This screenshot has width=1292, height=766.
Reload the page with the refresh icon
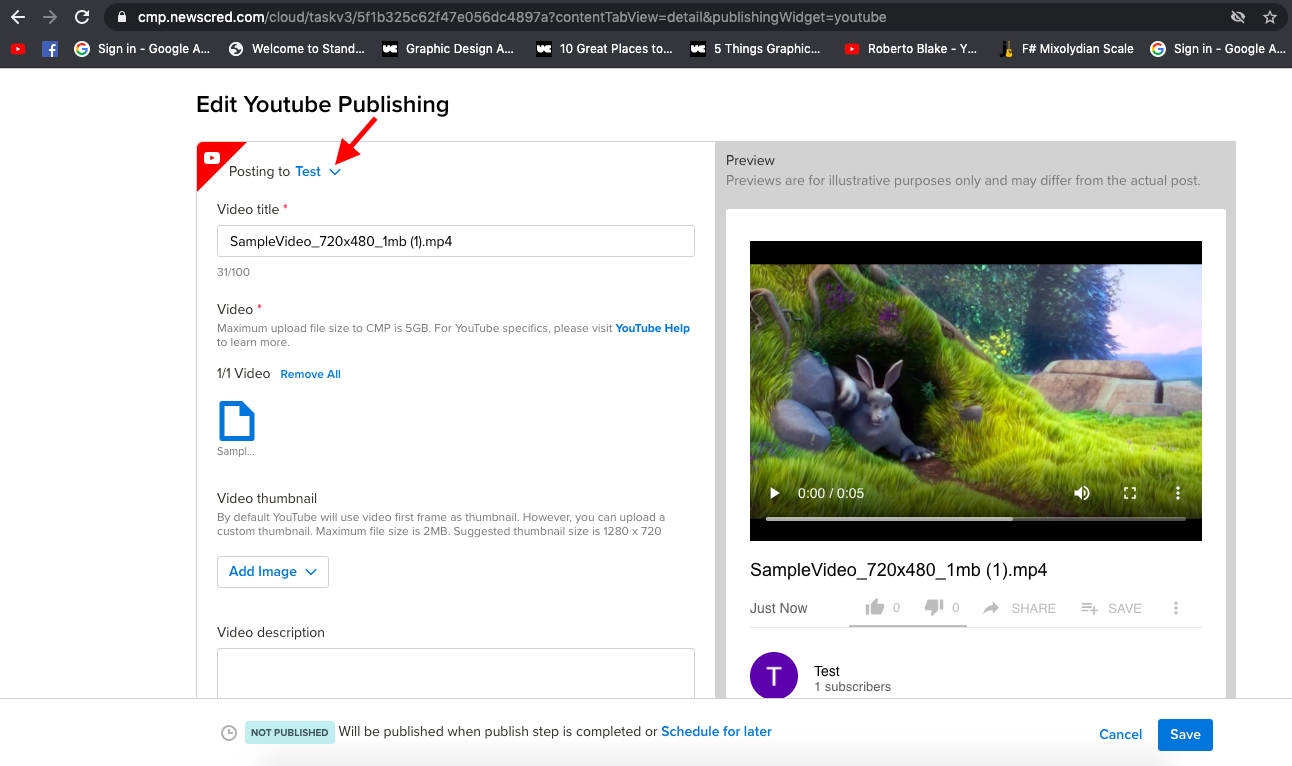82,17
